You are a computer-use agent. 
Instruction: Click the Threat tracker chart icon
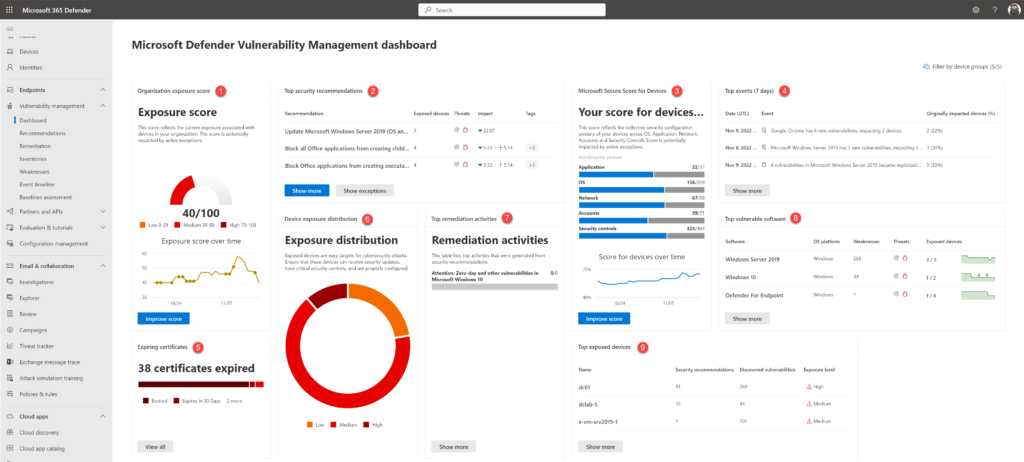point(10,346)
